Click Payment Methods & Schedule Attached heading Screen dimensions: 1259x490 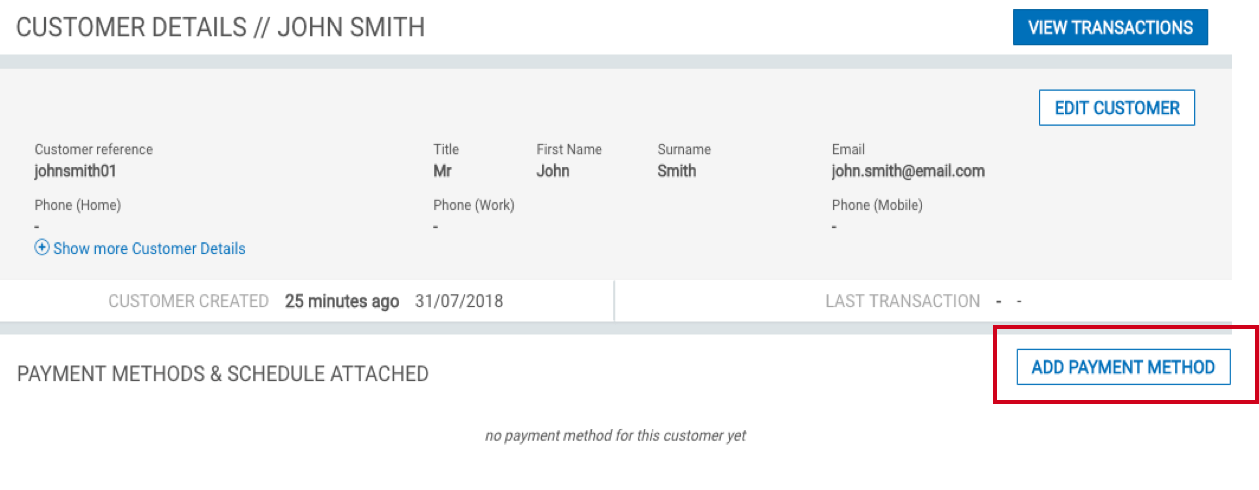pos(223,374)
